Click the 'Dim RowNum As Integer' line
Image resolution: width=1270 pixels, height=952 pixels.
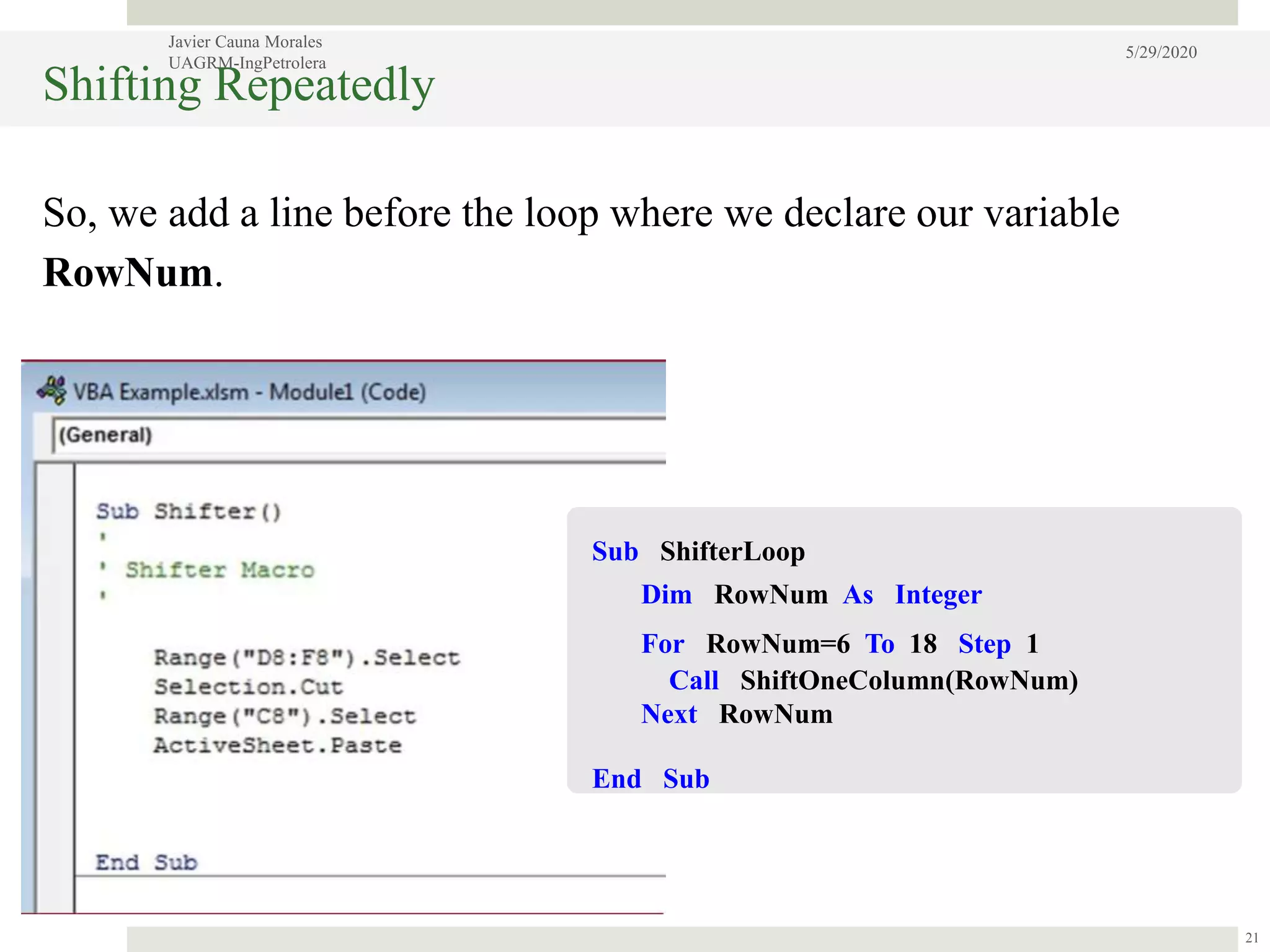[811, 594]
